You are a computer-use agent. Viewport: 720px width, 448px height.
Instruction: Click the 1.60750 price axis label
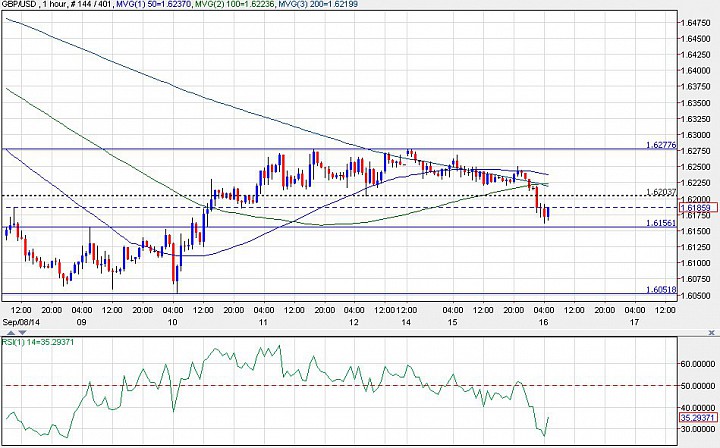click(696, 279)
